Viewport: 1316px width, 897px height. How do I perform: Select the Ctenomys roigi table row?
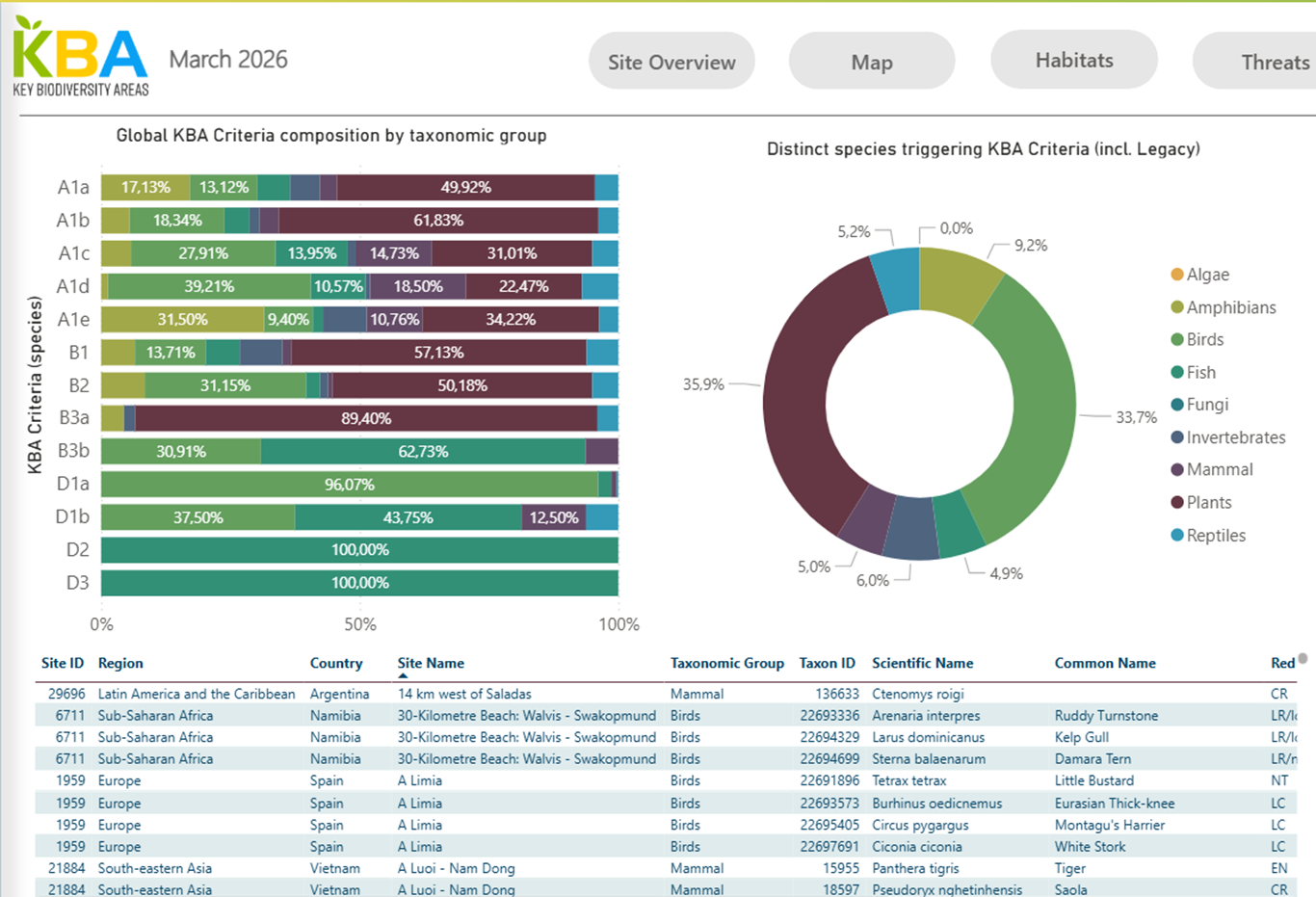917,694
